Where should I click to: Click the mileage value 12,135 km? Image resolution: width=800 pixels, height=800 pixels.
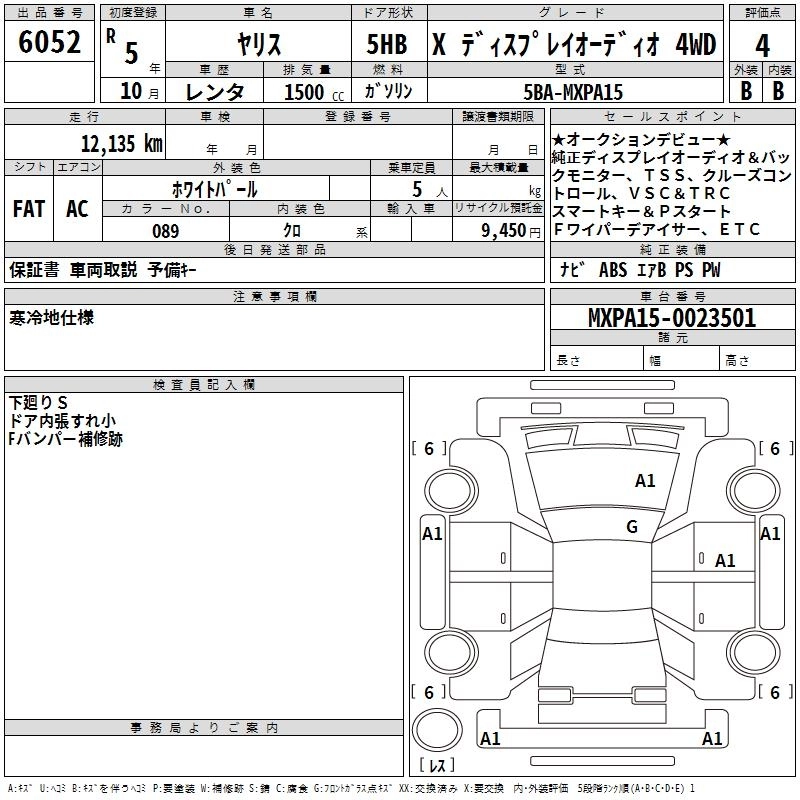click(x=121, y=143)
